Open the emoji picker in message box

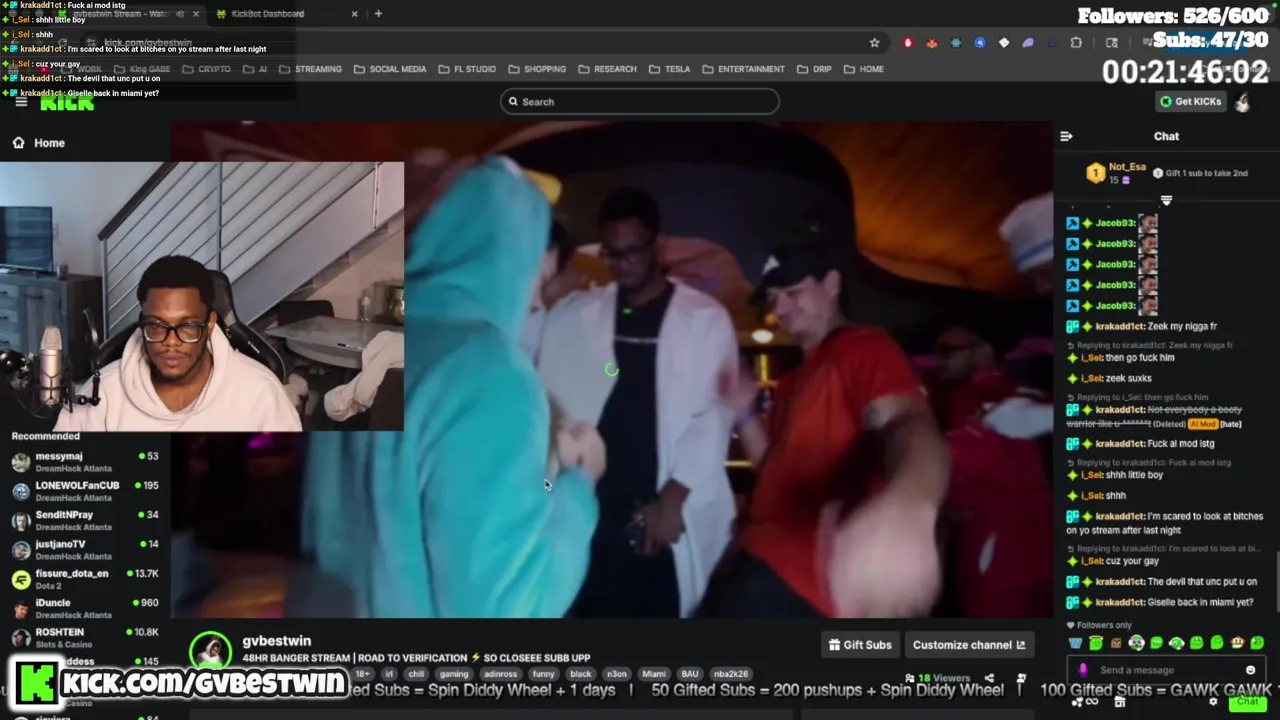tap(1250, 670)
